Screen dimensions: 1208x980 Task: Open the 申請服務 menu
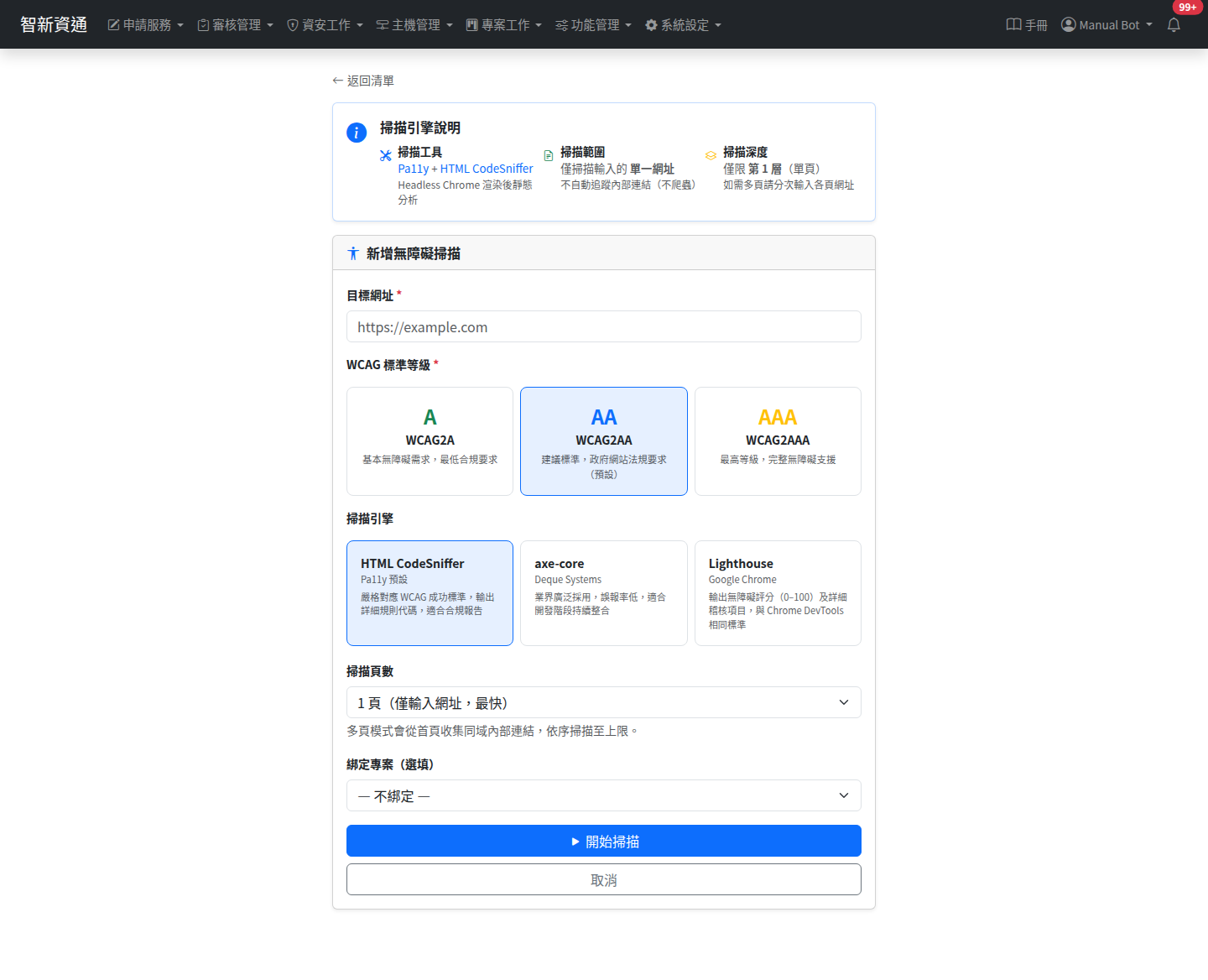[x=145, y=25]
